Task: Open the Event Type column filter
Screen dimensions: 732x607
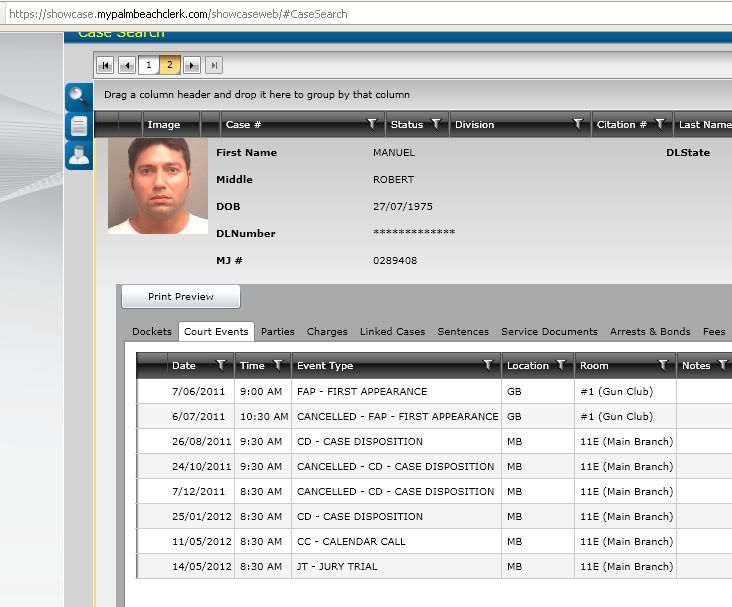Action: pyautogui.click(x=488, y=366)
